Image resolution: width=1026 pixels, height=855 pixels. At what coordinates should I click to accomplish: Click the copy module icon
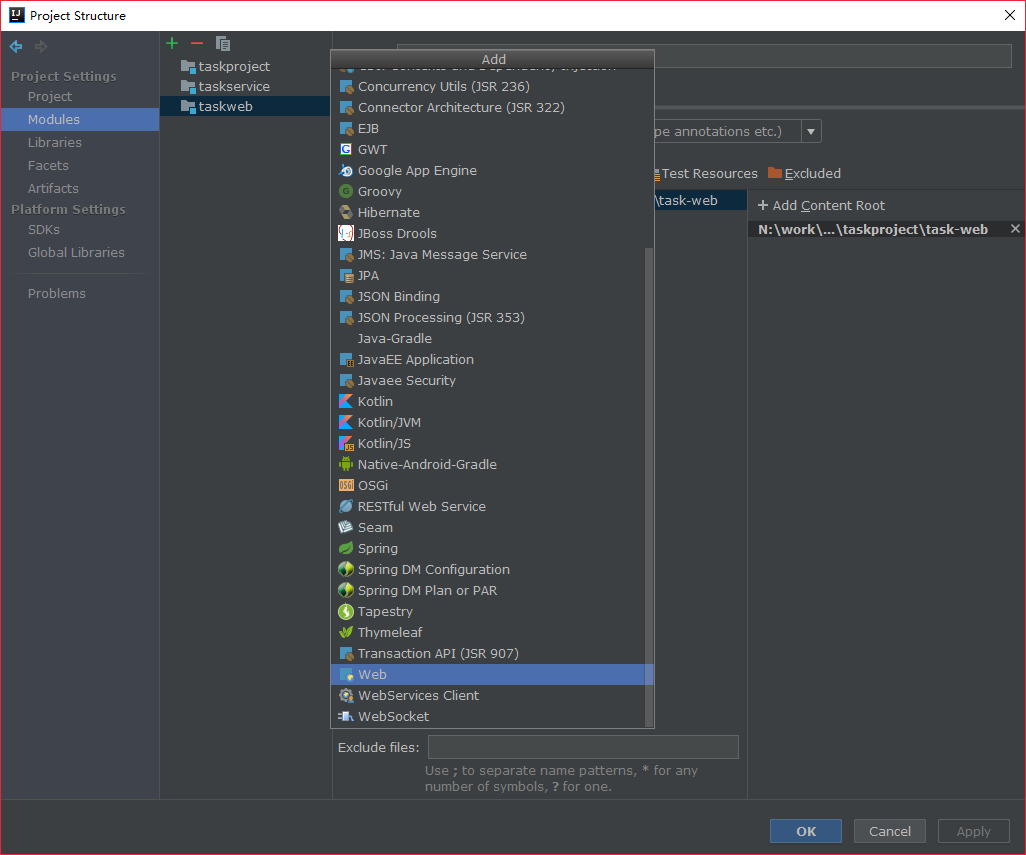(223, 44)
